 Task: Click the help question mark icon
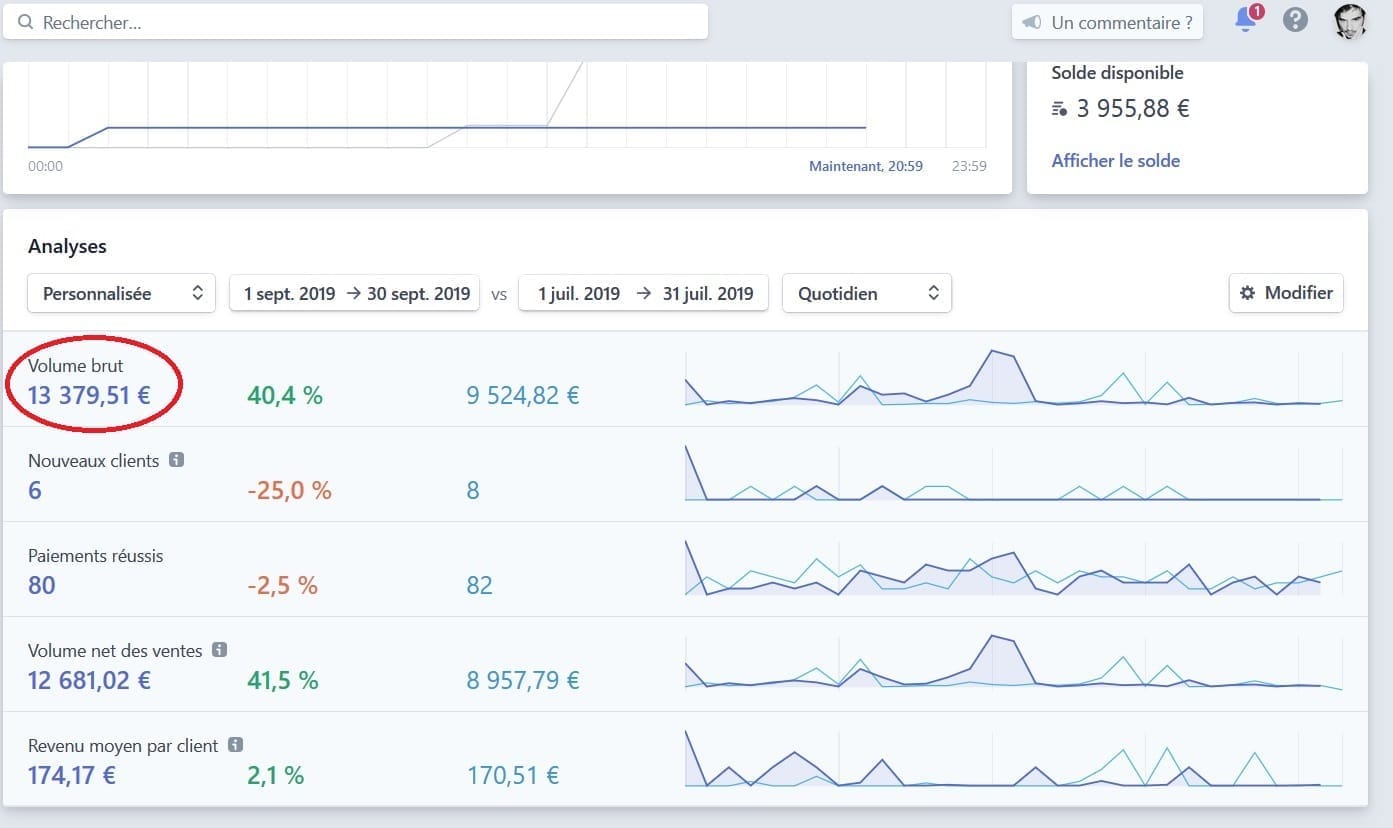click(1295, 20)
